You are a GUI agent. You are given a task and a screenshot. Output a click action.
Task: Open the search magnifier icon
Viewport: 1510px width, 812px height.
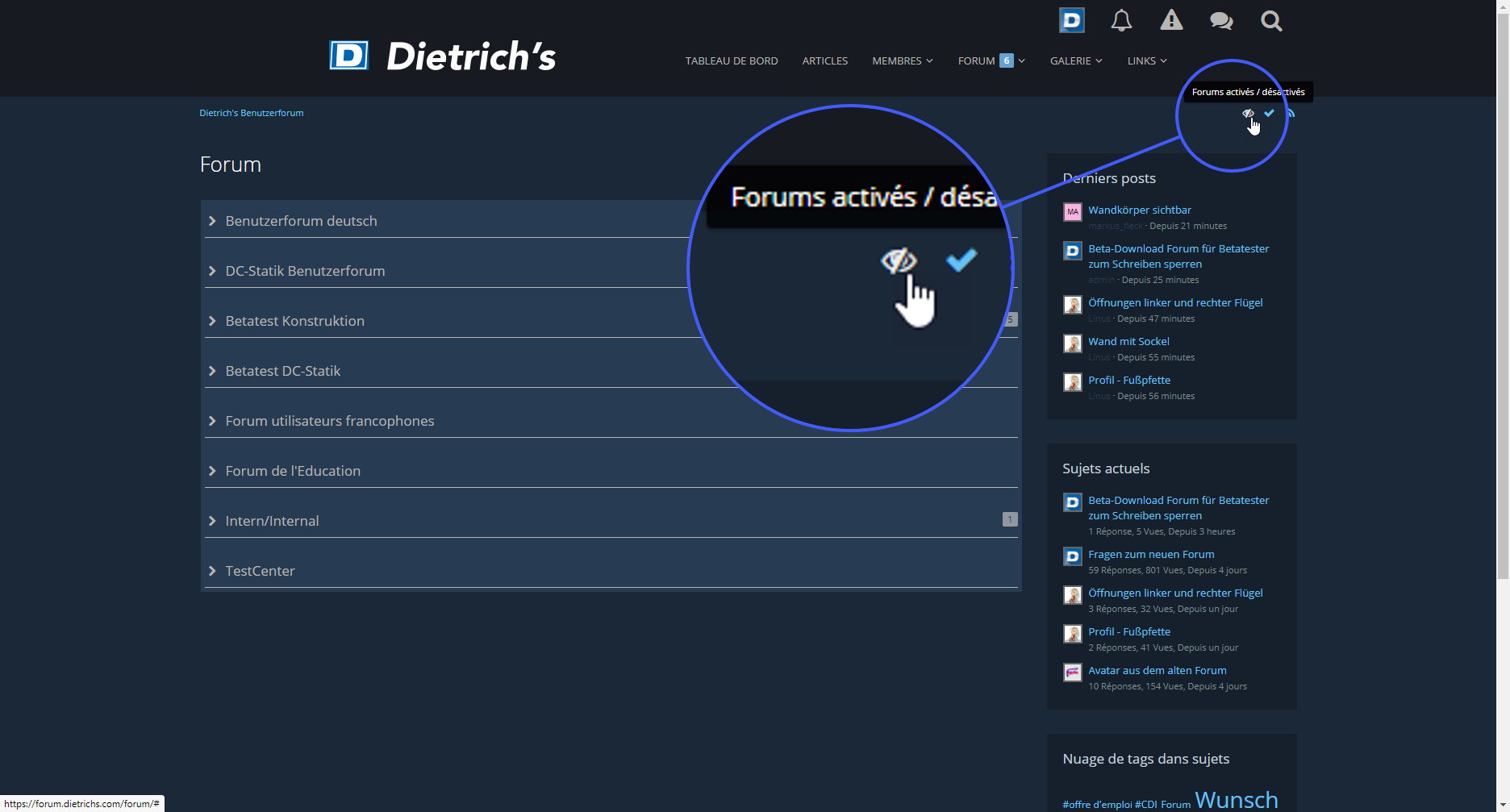(x=1271, y=21)
